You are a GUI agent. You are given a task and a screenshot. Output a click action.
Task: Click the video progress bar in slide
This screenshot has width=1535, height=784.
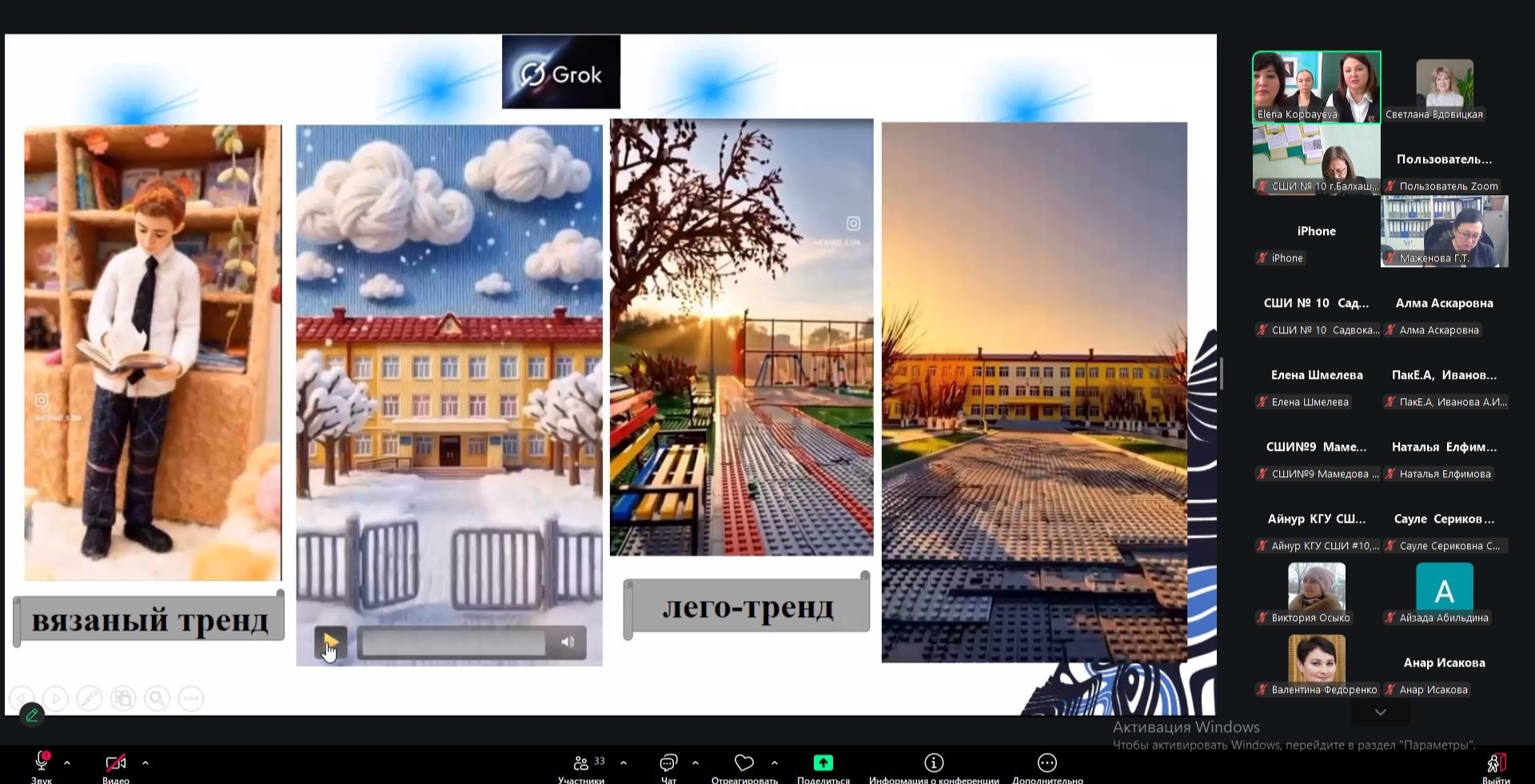pyautogui.click(x=453, y=643)
